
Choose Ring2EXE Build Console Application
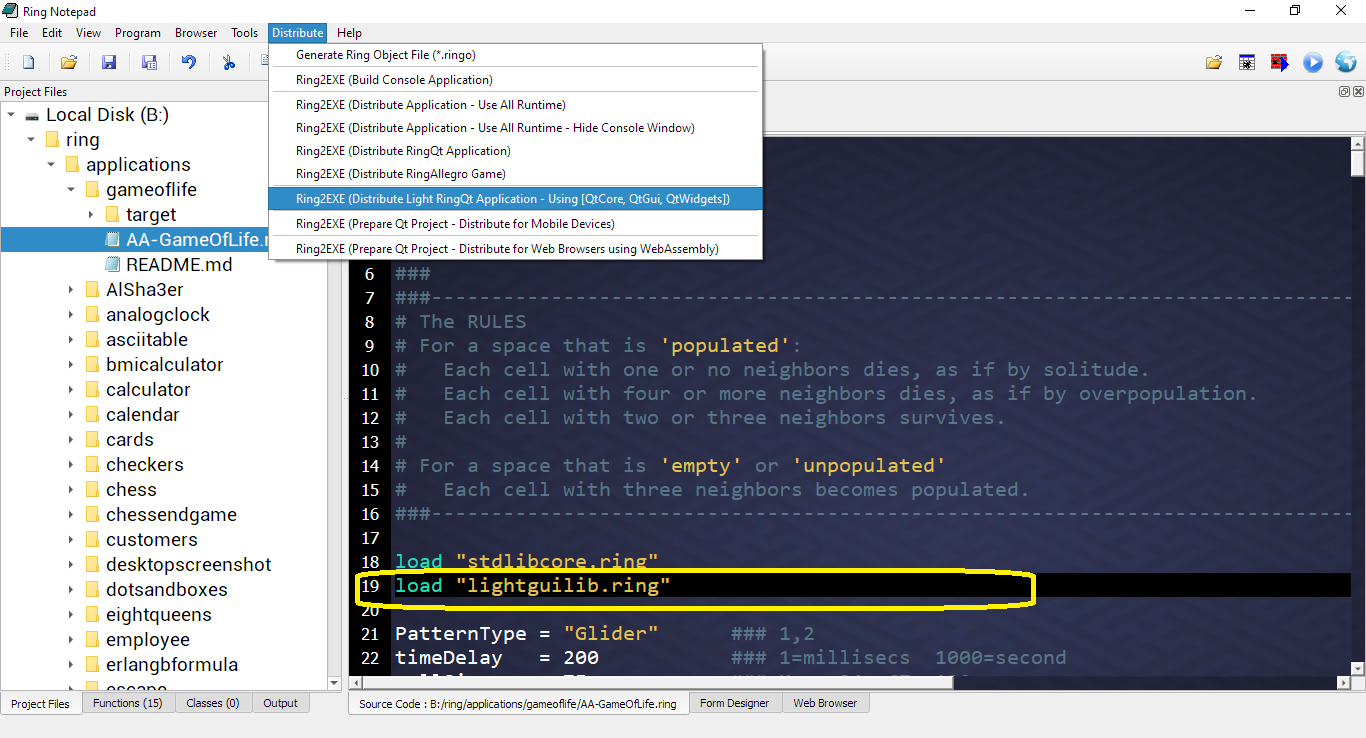pyautogui.click(x=394, y=80)
